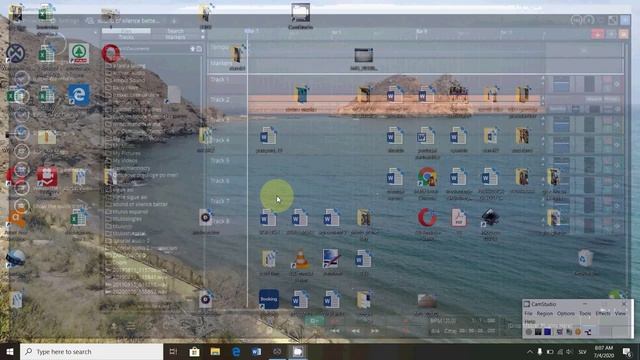Open Help menu in CamStudio window
This screenshot has width=640, height=360.
click(530, 322)
